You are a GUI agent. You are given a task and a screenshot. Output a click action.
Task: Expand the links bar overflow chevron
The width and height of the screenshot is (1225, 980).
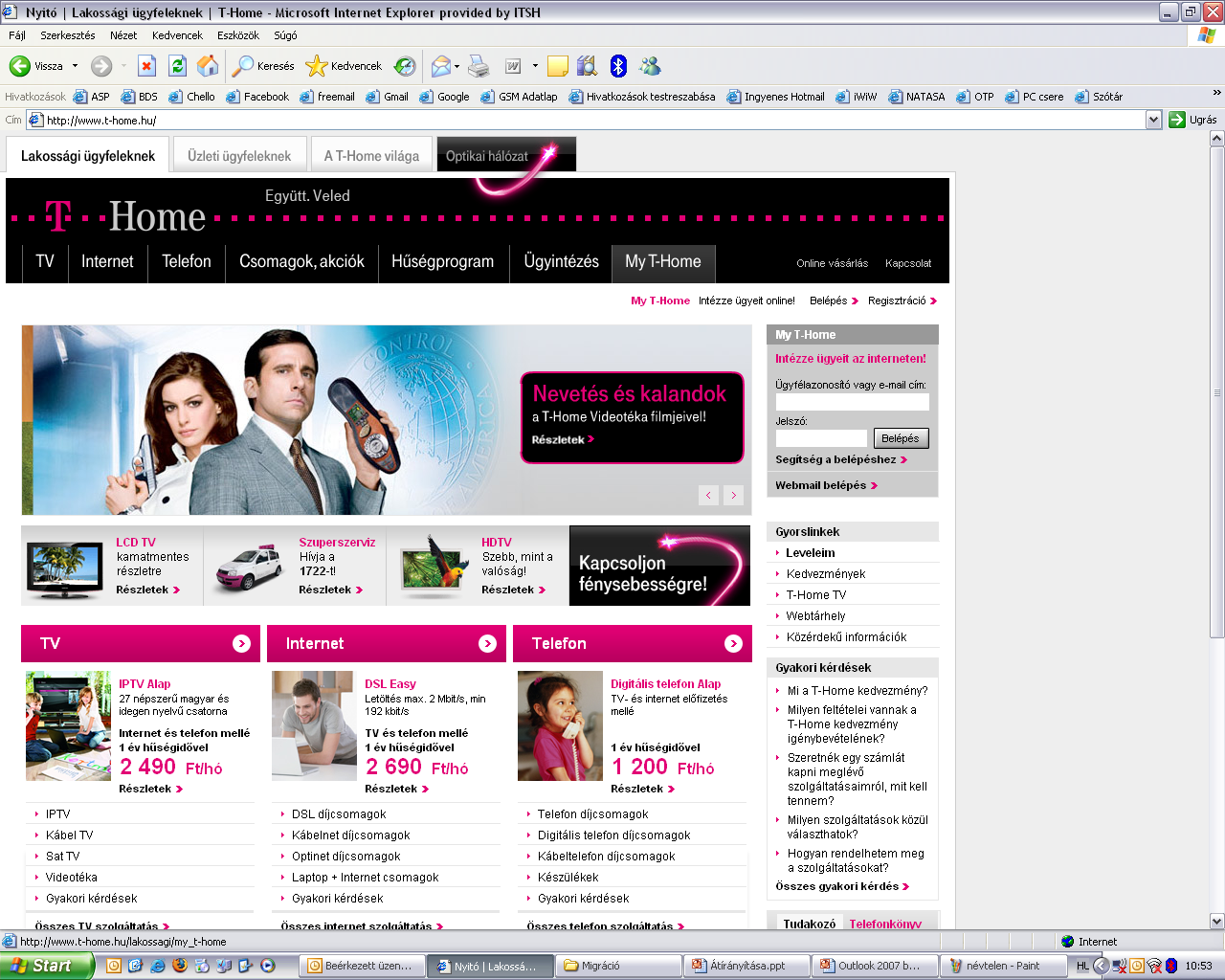tap(1216, 93)
